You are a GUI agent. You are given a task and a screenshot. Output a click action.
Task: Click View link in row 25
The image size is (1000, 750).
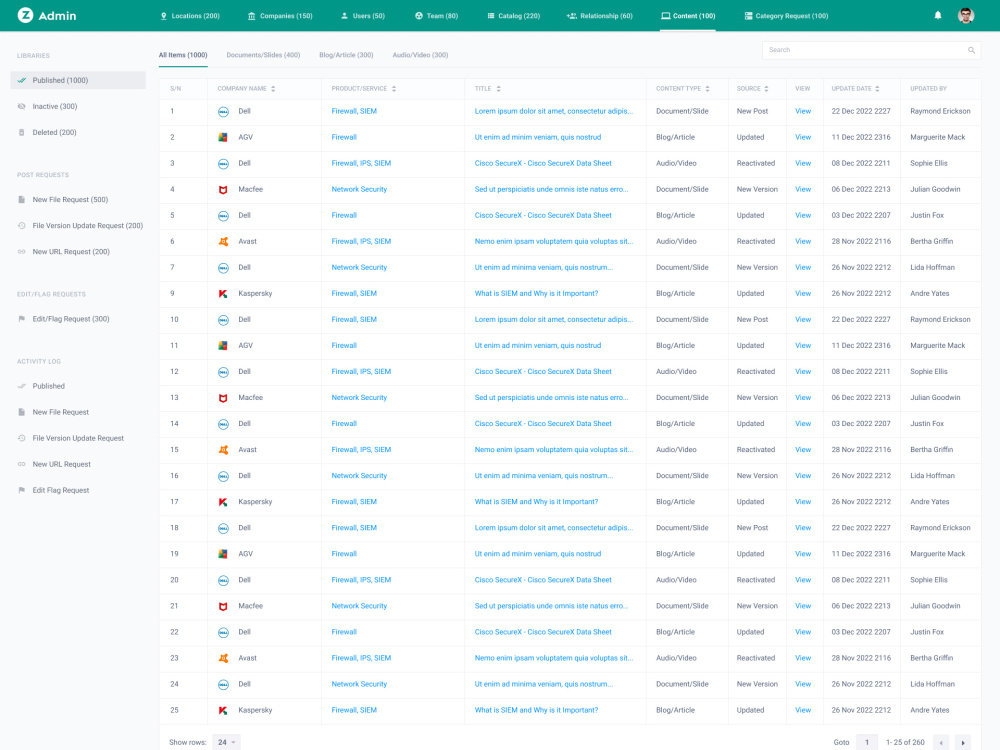(803, 710)
